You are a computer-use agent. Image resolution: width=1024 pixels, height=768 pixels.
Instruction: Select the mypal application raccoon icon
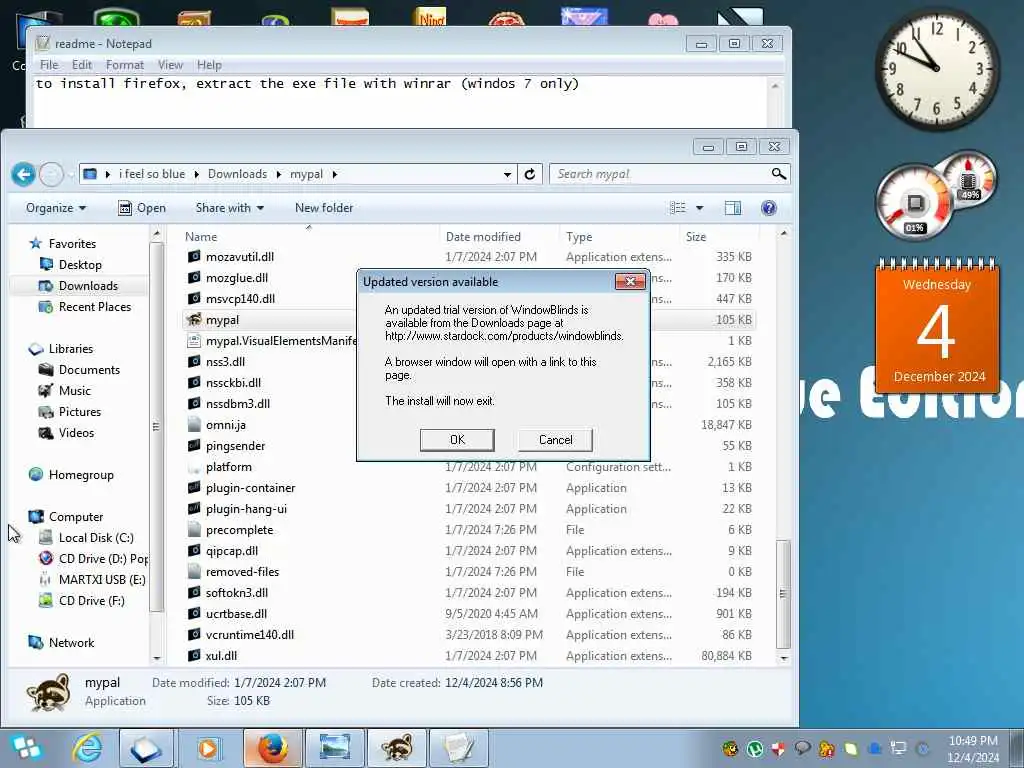(x=194, y=319)
